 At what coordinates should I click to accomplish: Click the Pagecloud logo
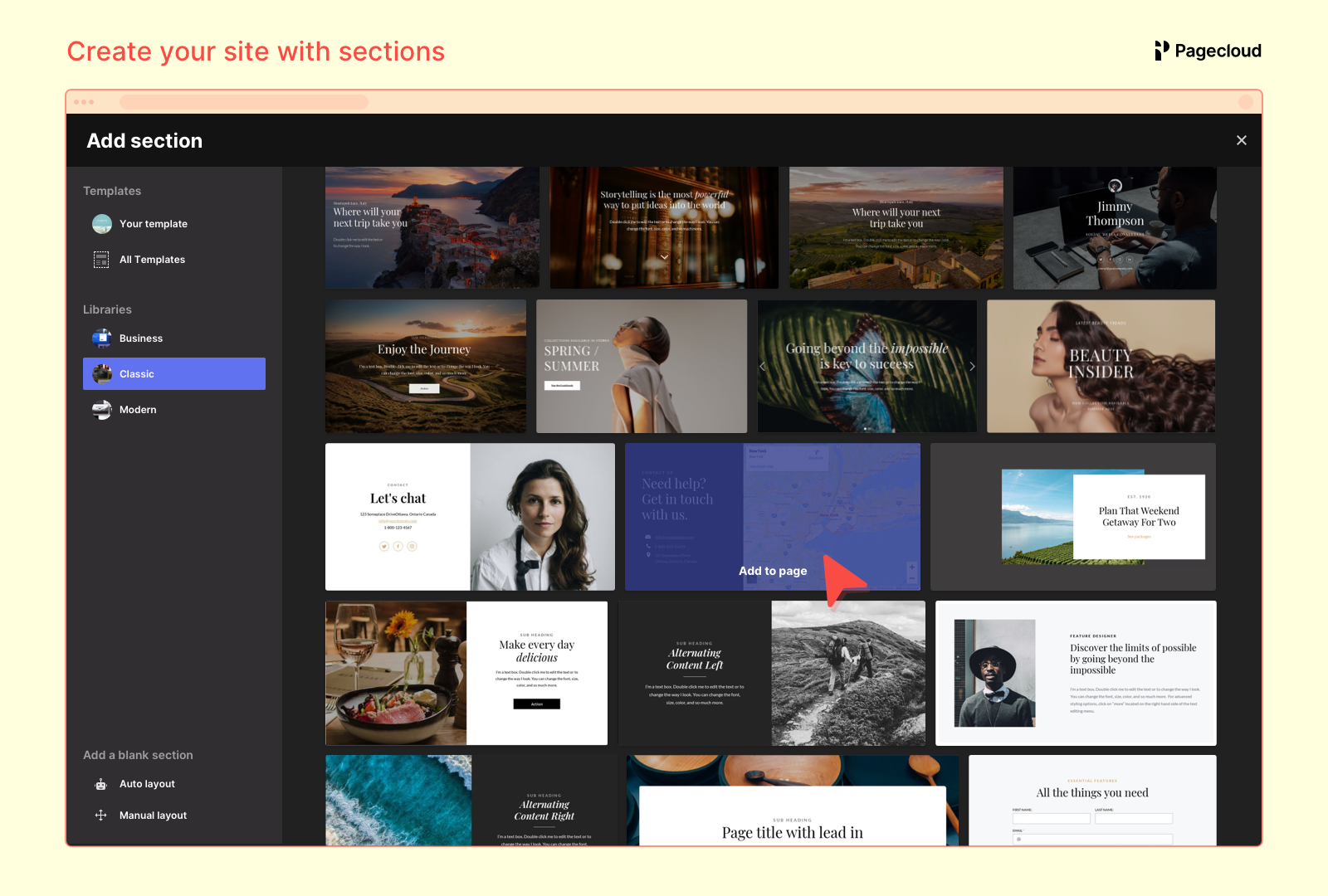[x=1208, y=51]
